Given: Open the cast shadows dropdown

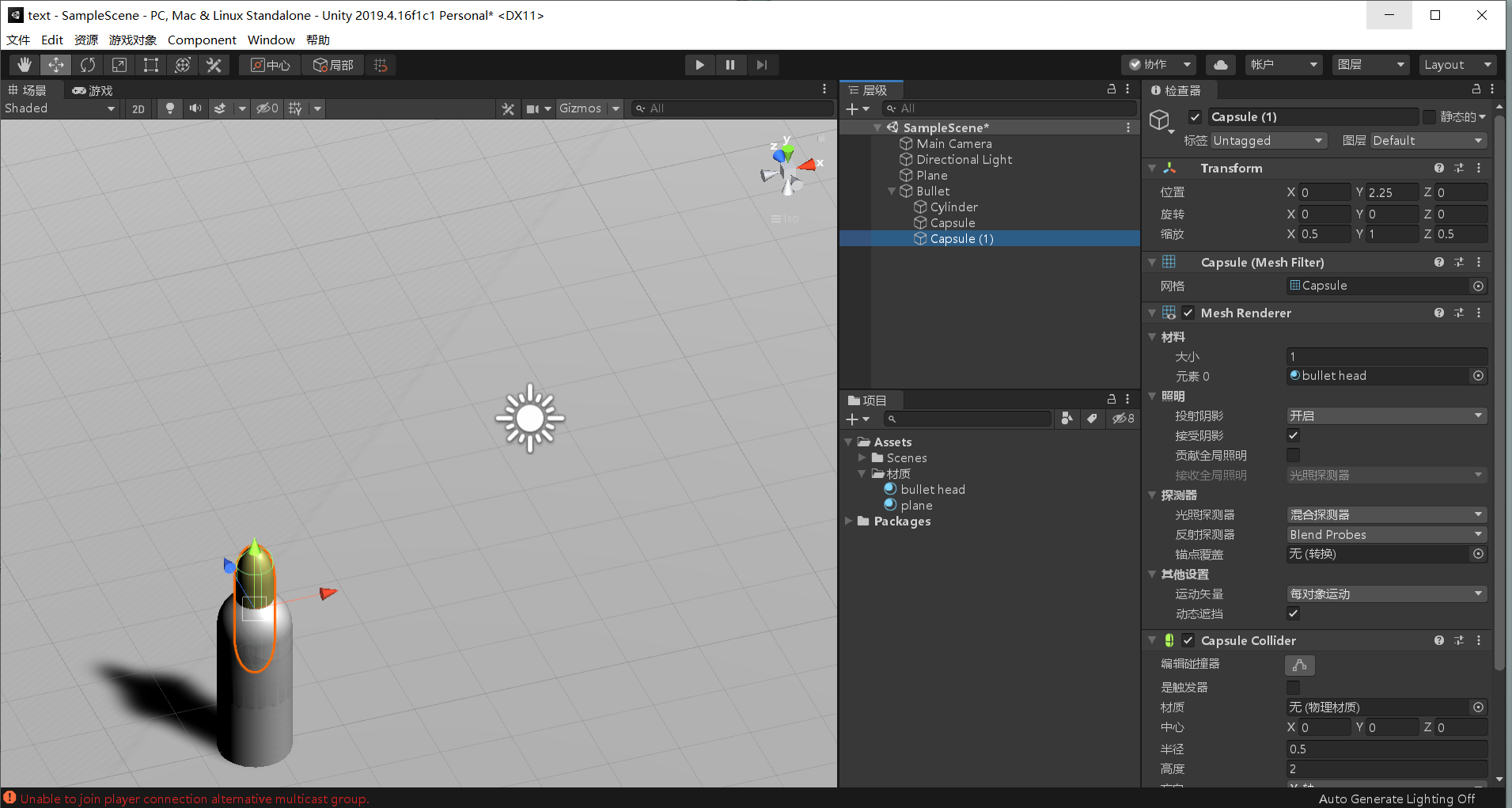Looking at the screenshot, I should [1387, 415].
